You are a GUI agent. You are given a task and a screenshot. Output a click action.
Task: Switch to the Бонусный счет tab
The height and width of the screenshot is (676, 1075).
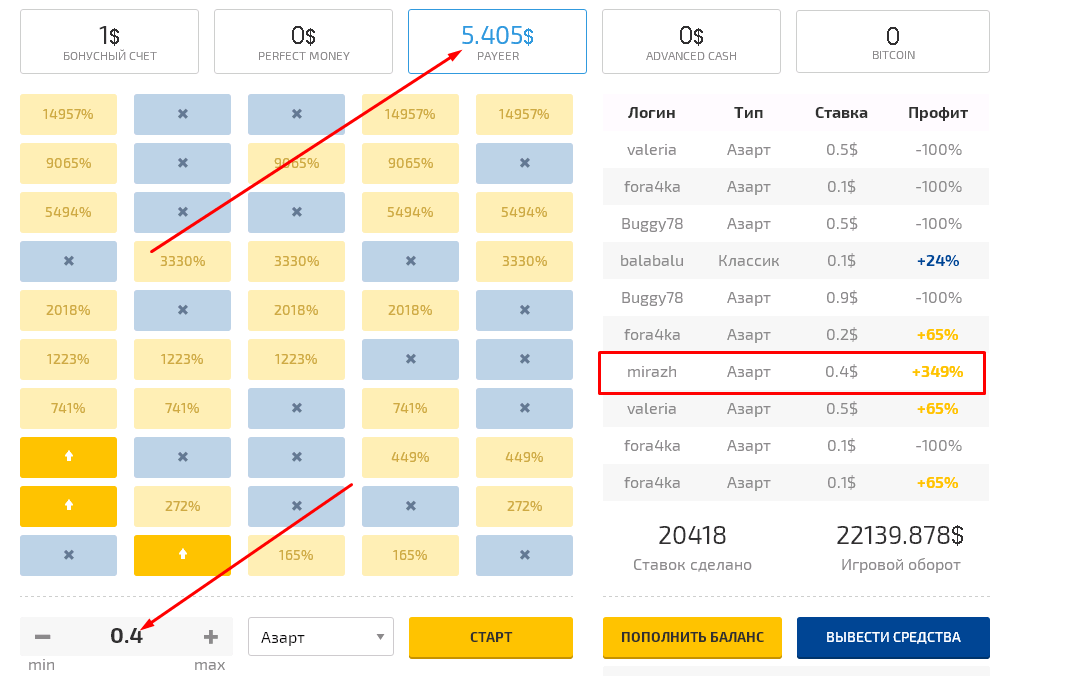tap(109, 41)
